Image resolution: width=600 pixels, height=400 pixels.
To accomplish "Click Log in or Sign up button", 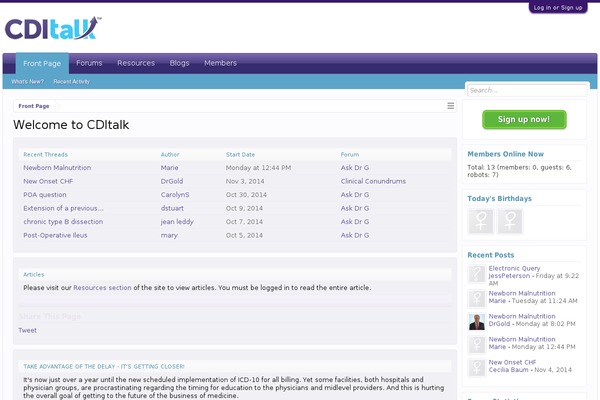I will pos(557,7).
